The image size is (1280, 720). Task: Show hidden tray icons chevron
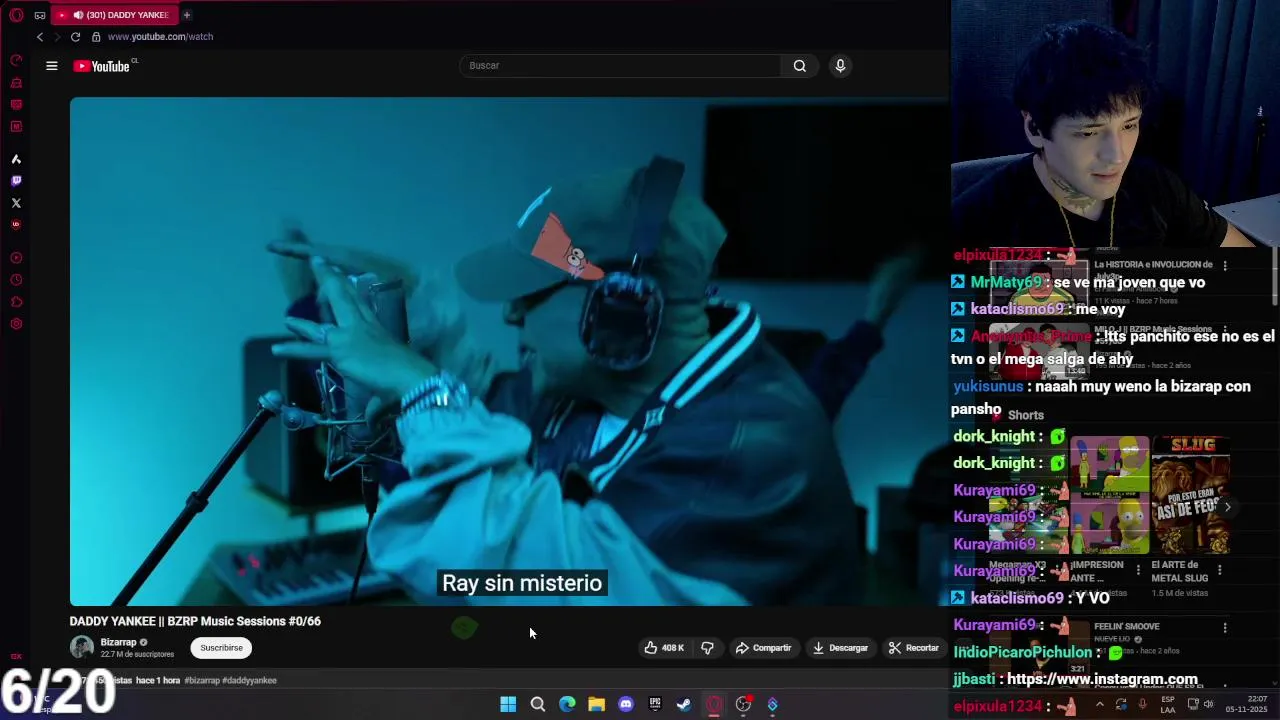pyautogui.click(x=1099, y=704)
